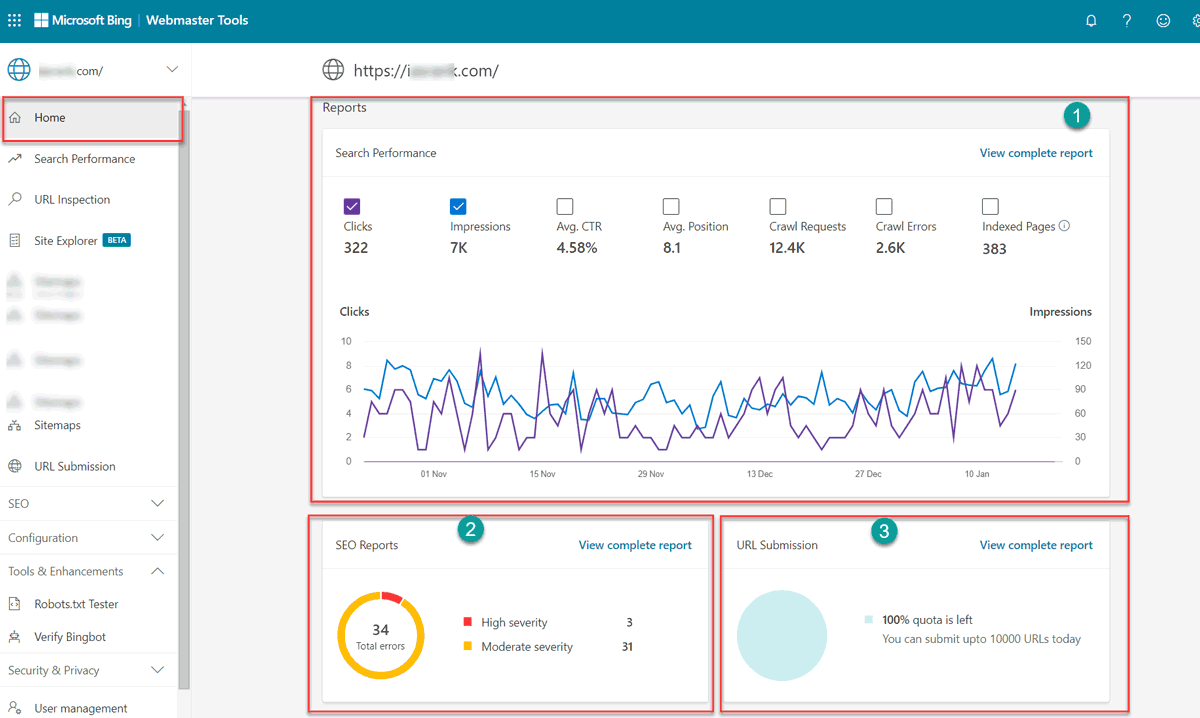Uncheck the Clicks metric checkbox
The width and height of the screenshot is (1200, 718).
[x=352, y=206]
